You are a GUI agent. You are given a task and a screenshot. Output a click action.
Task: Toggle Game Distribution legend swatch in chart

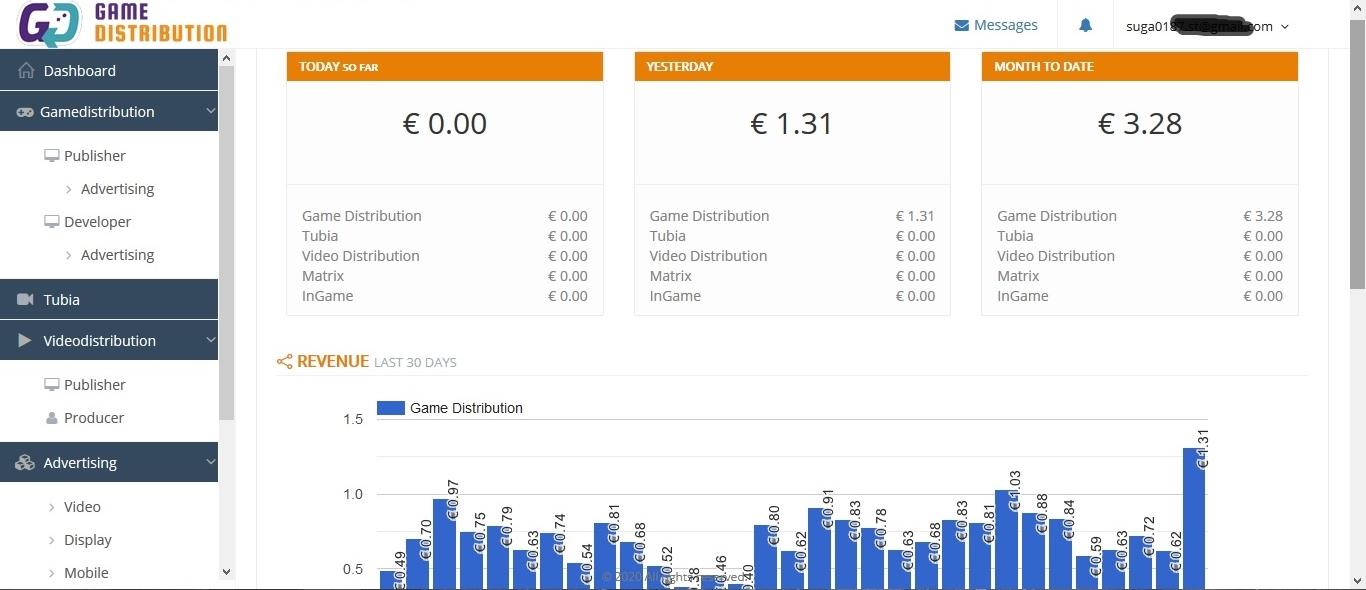point(391,408)
